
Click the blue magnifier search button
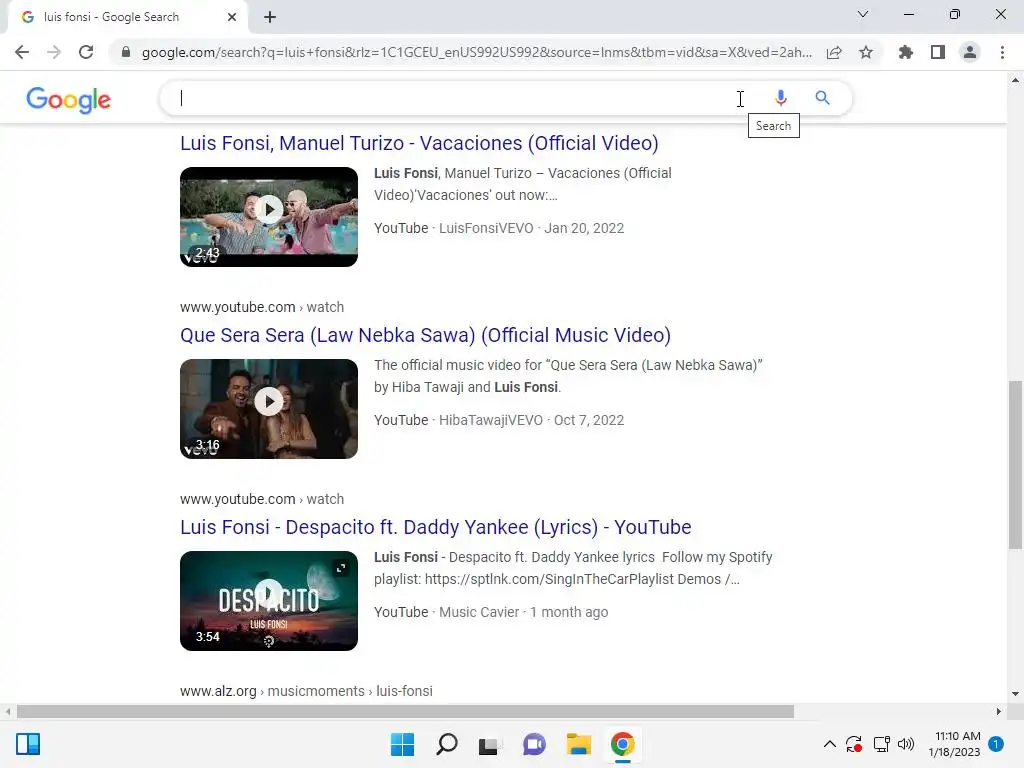coord(822,98)
